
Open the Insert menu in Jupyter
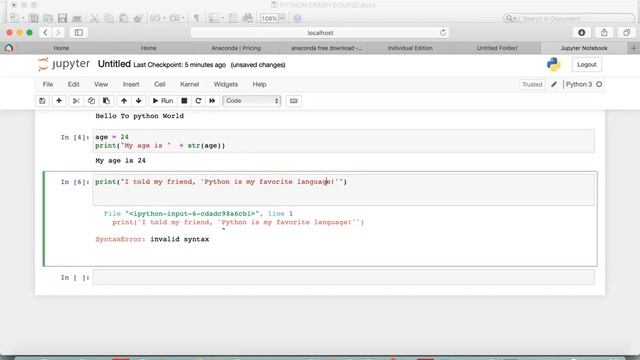(131, 84)
